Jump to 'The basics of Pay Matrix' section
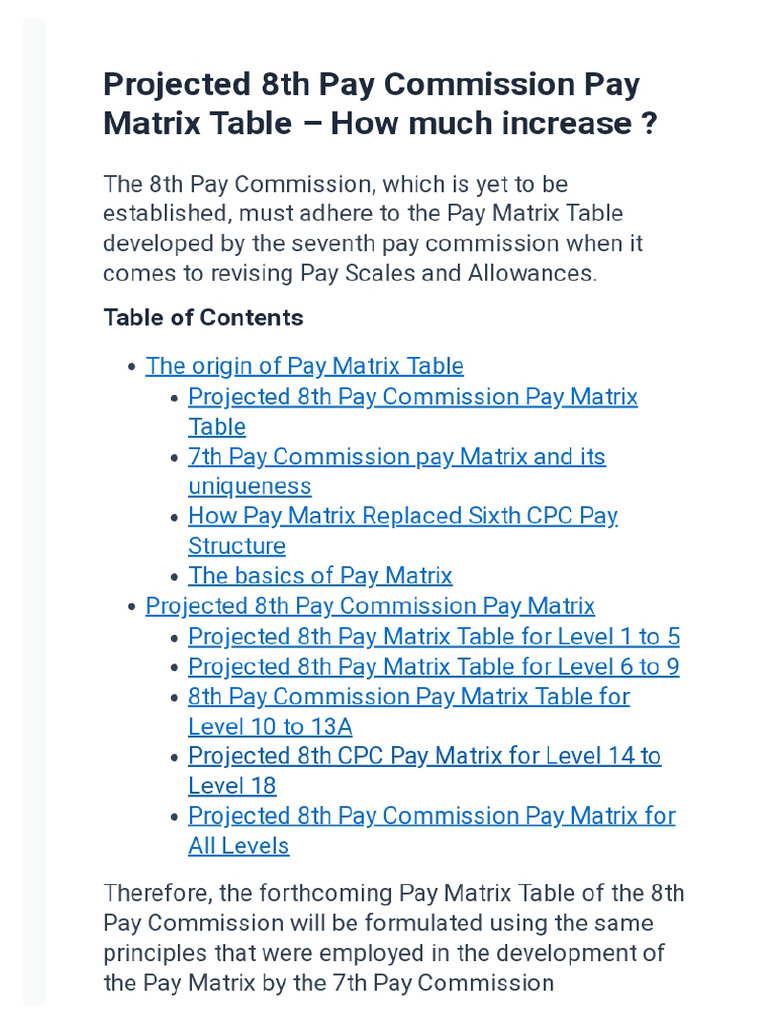This screenshot has width=768, height=1024. pos(320,576)
